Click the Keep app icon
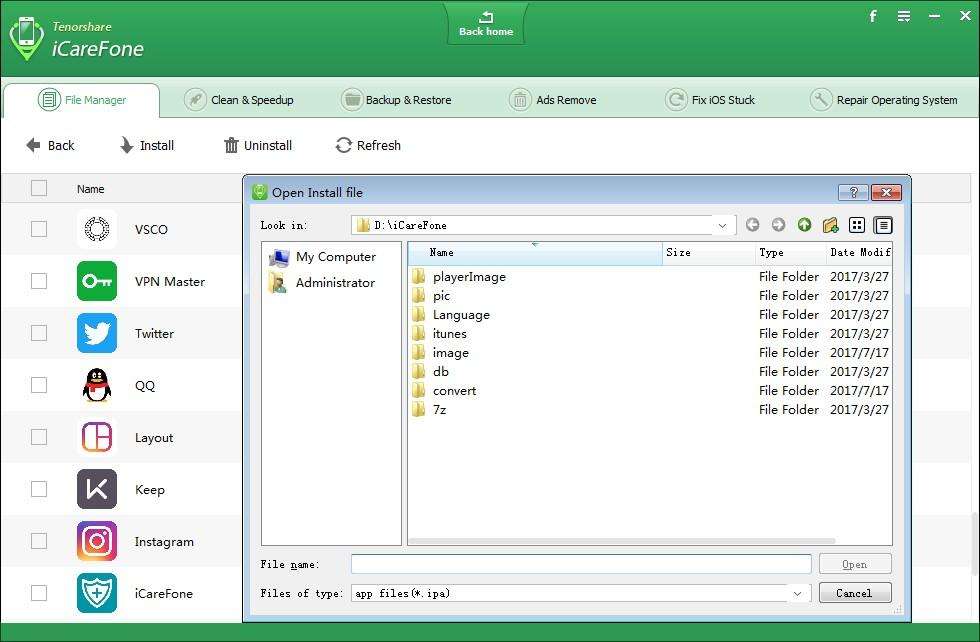Image resolution: width=980 pixels, height=642 pixels. pos(97,489)
